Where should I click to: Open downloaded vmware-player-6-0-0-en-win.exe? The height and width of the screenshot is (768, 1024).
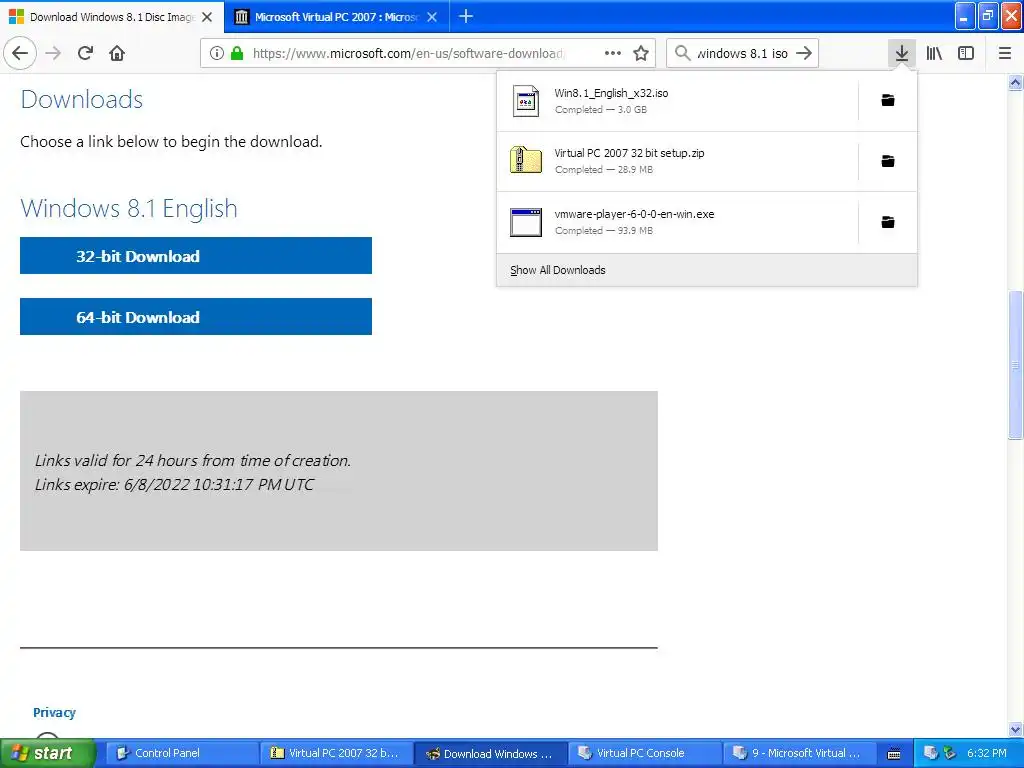[677, 222]
